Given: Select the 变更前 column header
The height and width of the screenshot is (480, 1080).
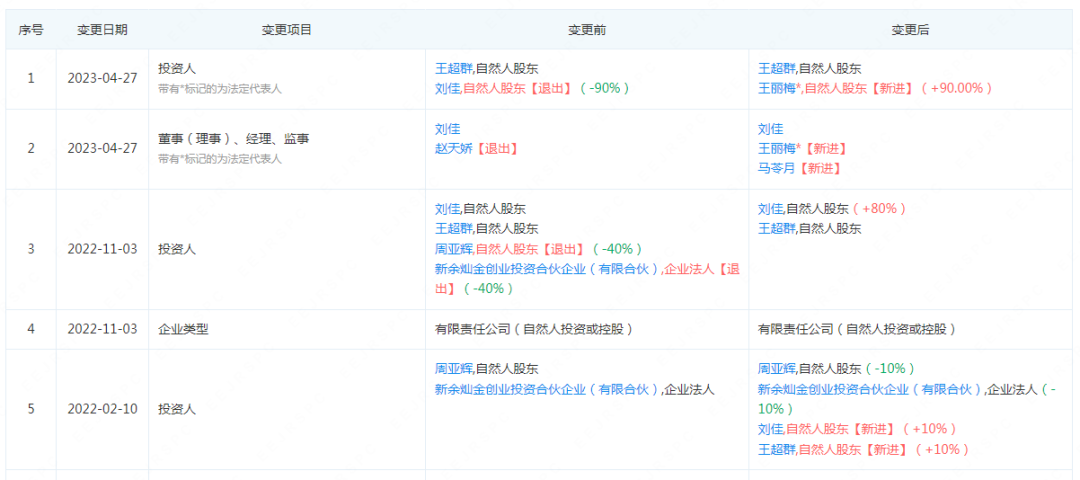Looking at the screenshot, I should [x=586, y=30].
